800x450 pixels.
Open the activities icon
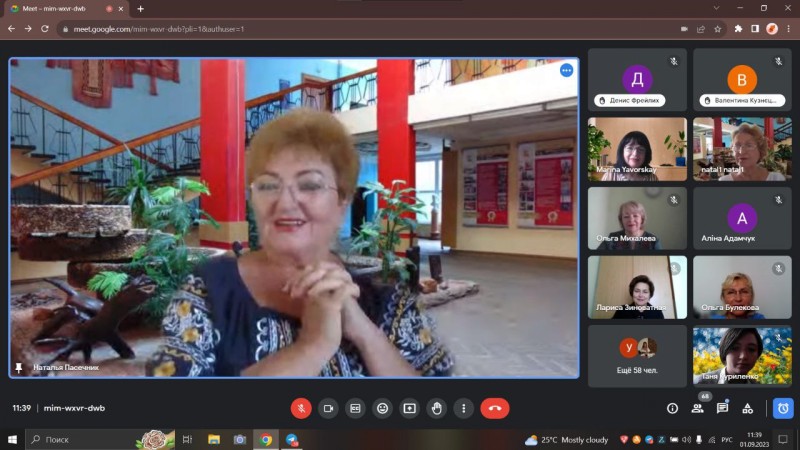(747, 408)
